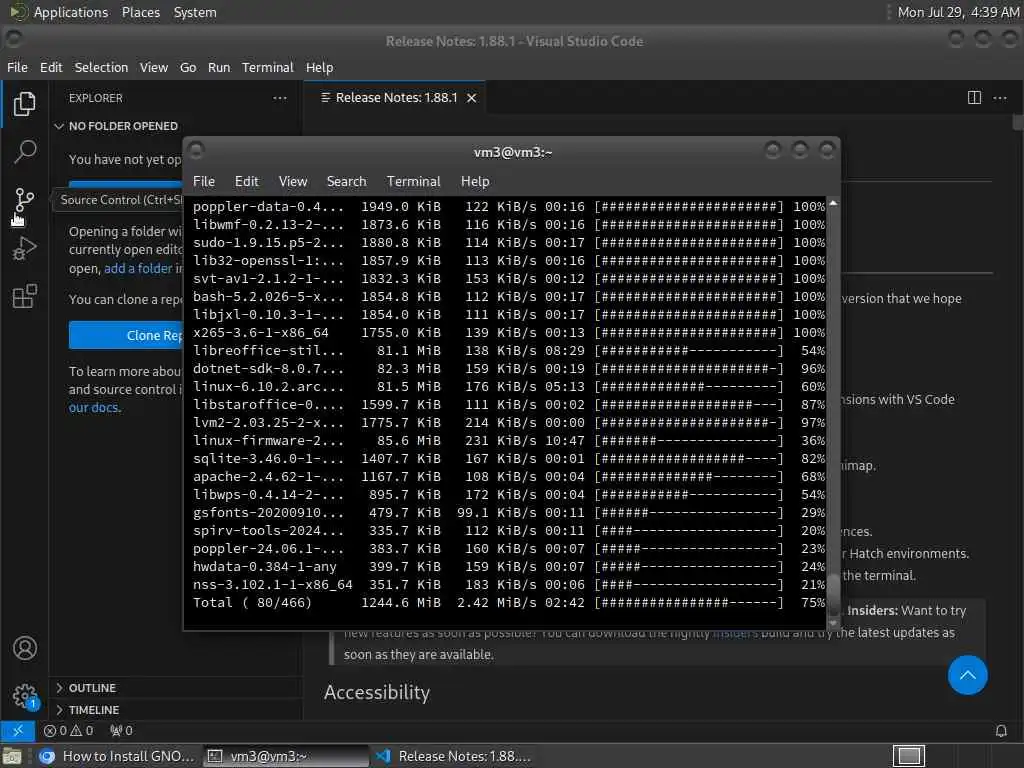Click the linux-firmware download progress bar

pyautogui.click(x=689, y=441)
